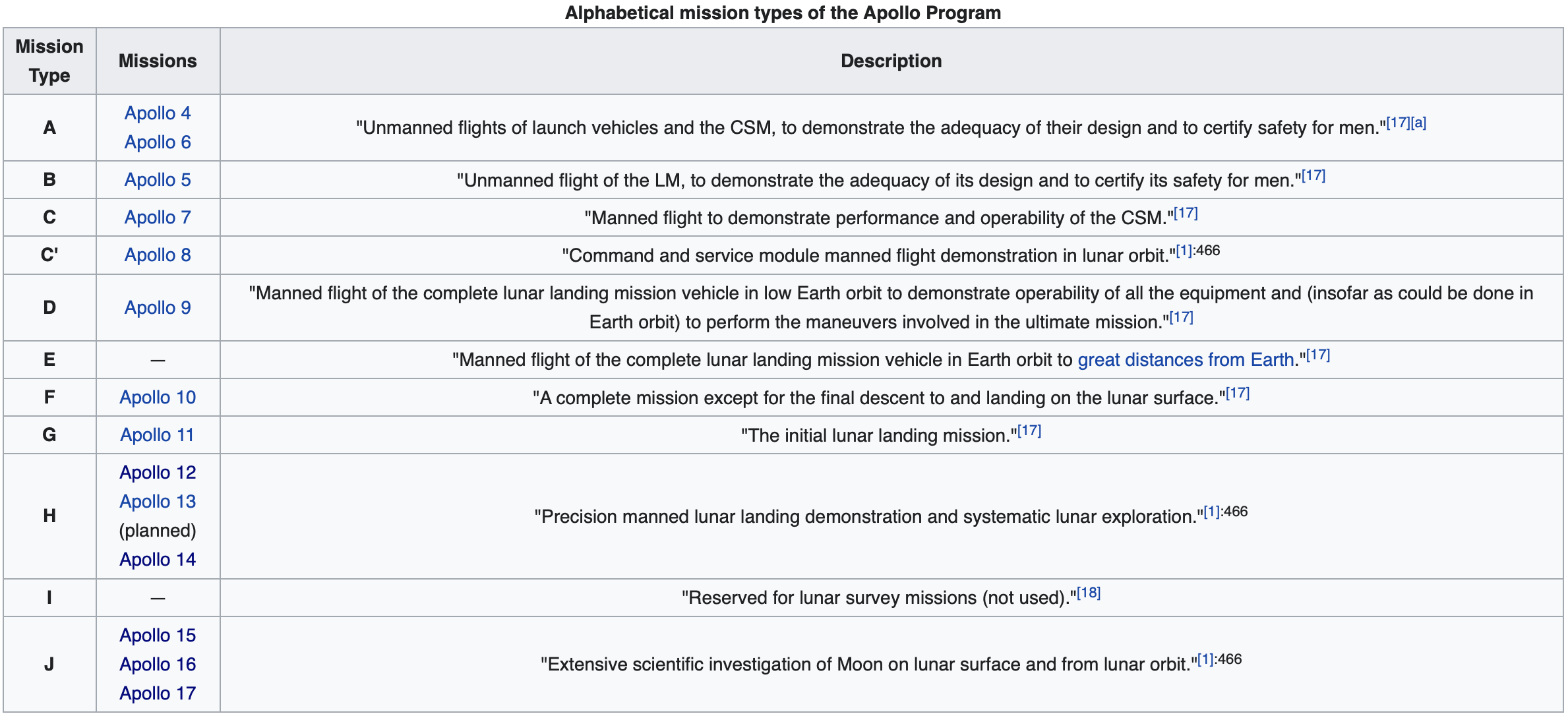Open the Apollo 12 link
The height and width of the screenshot is (716, 1568).
[x=158, y=473]
